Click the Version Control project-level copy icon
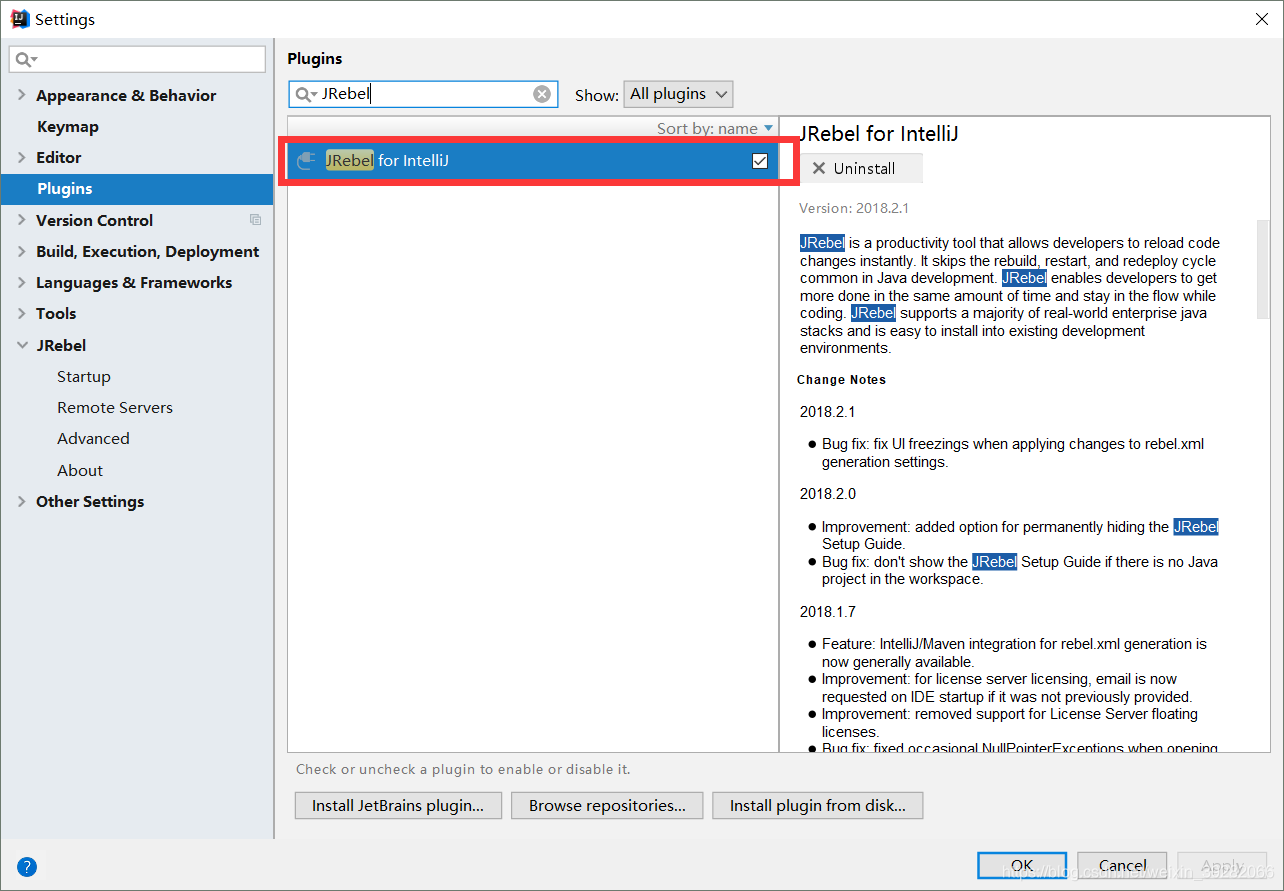The width and height of the screenshot is (1284, 891). [x=256, y=220]
